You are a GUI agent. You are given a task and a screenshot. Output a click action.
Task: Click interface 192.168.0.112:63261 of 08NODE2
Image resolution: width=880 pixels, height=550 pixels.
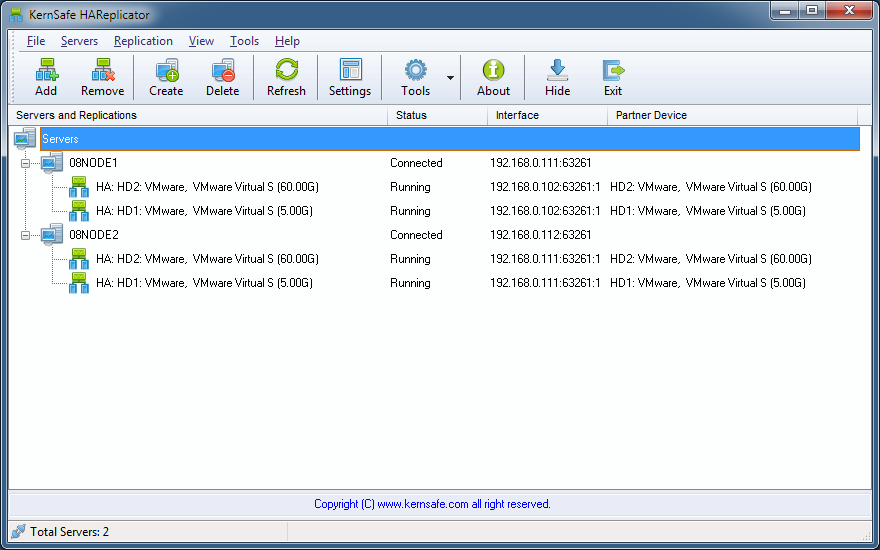click(540, 235)
